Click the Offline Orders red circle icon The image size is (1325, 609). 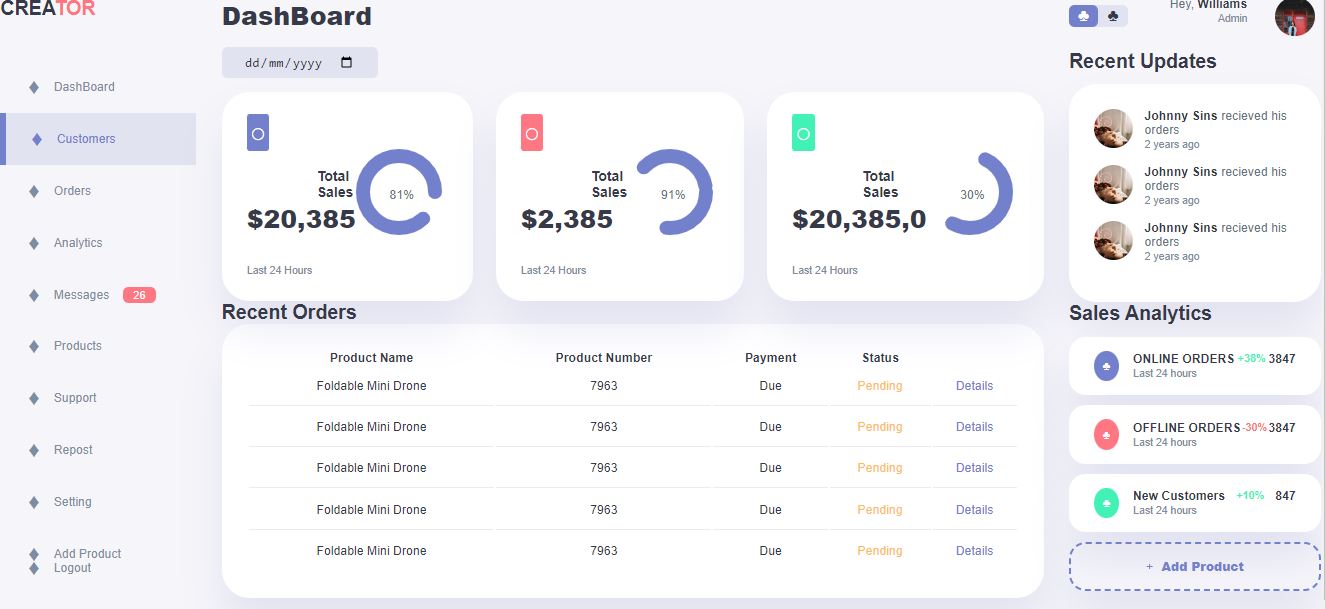pyautogui.click(x=1106, y=435)
